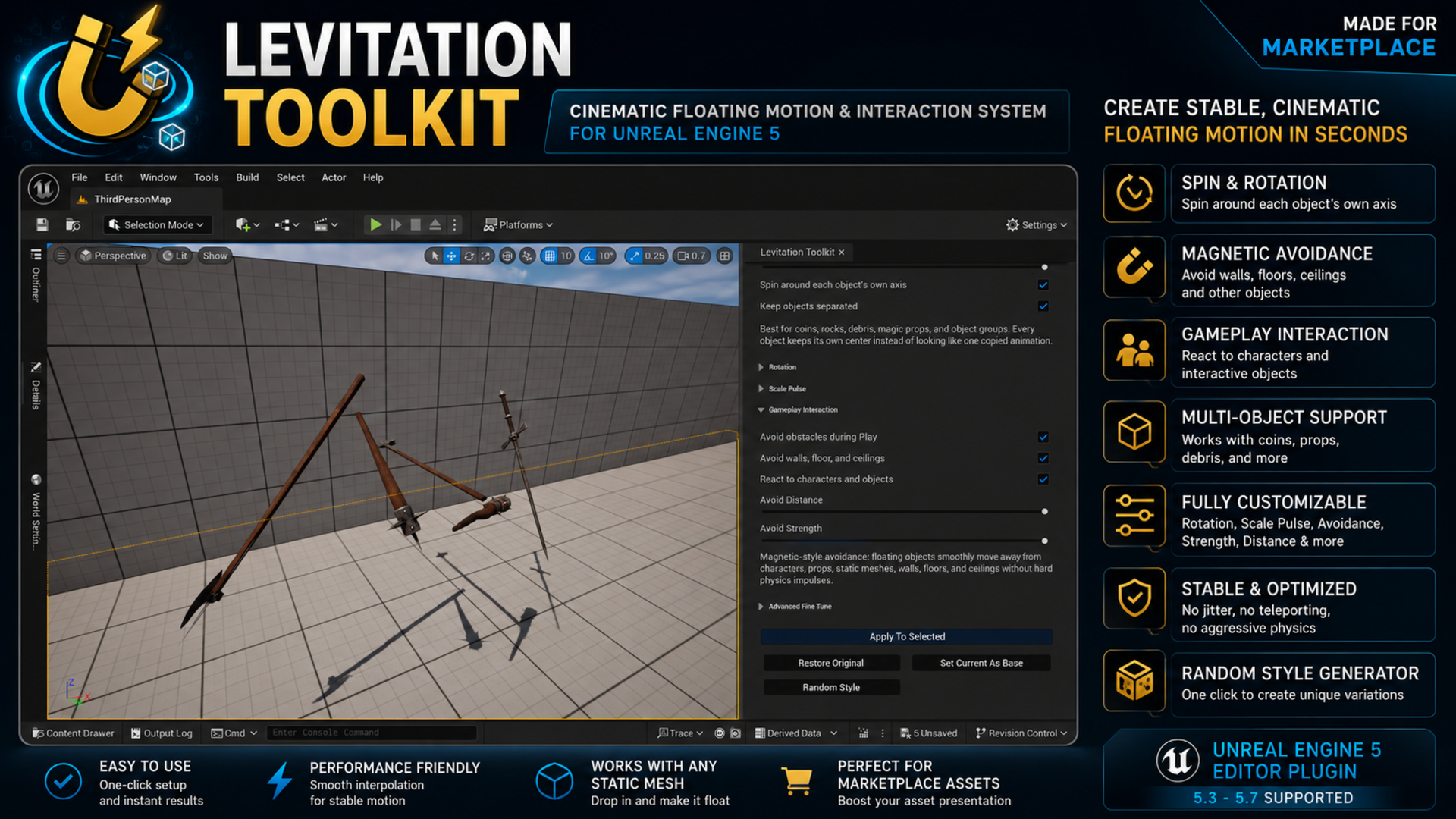This screenshot has width=1456, height=819.
Task: Enable Spin around each object's own axis
Action: [1043, 284]
